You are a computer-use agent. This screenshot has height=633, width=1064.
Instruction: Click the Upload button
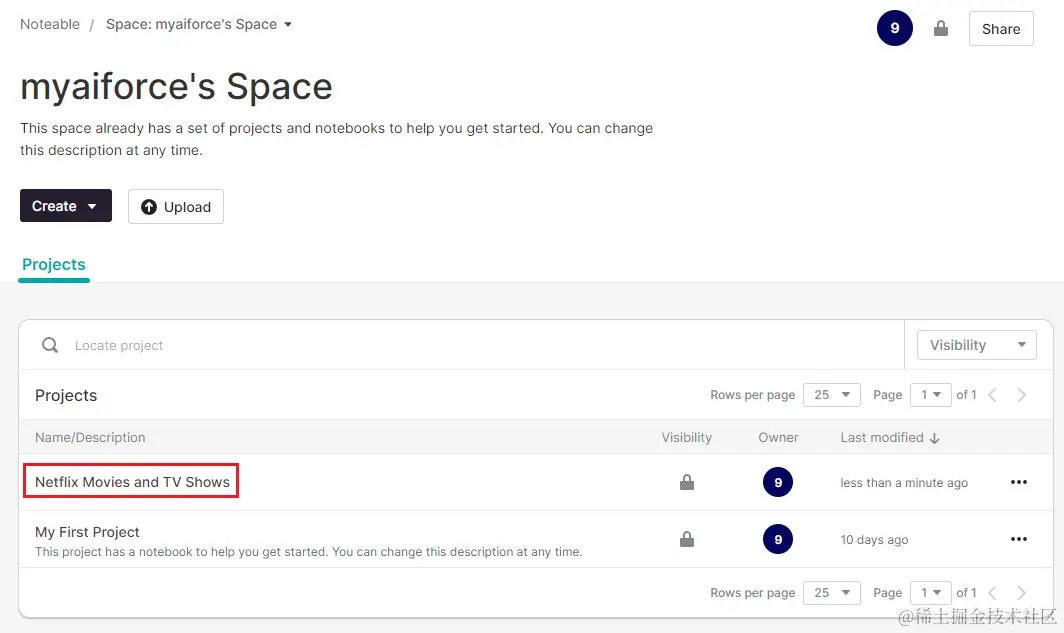(176, 206)
